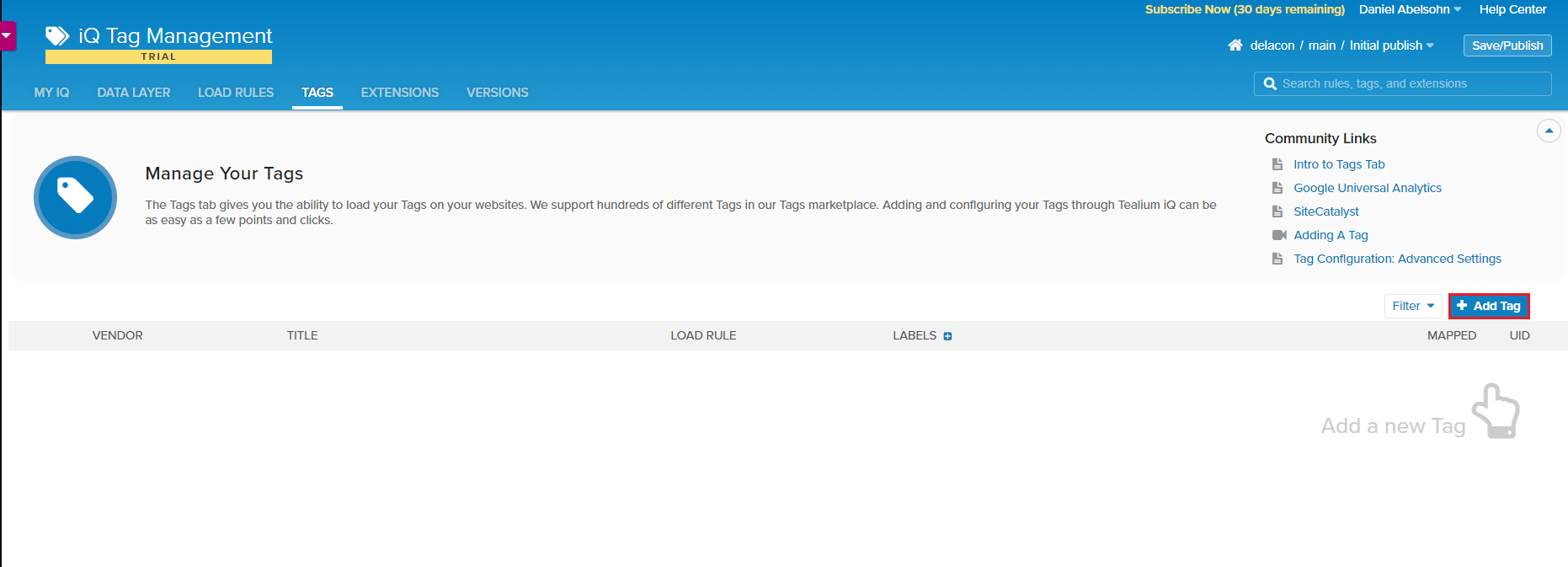Collapse the Manage Your Tags info panel
The image size is (1568, 567).
click(1549, 131)
